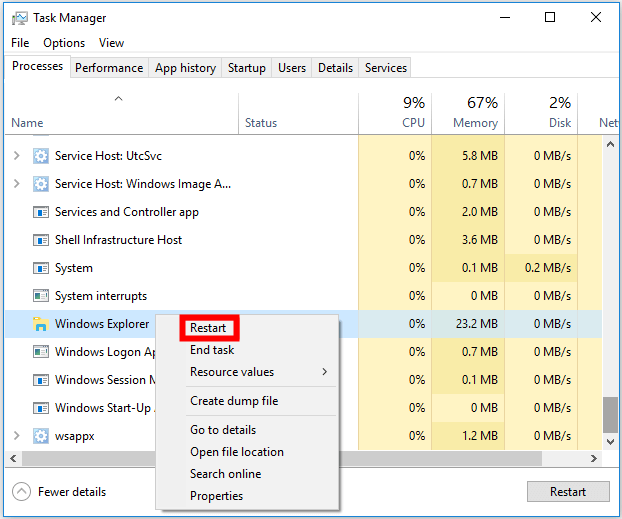Switch to the Startup tab
This screenshot has height=519, width=622.
point(247,68)
